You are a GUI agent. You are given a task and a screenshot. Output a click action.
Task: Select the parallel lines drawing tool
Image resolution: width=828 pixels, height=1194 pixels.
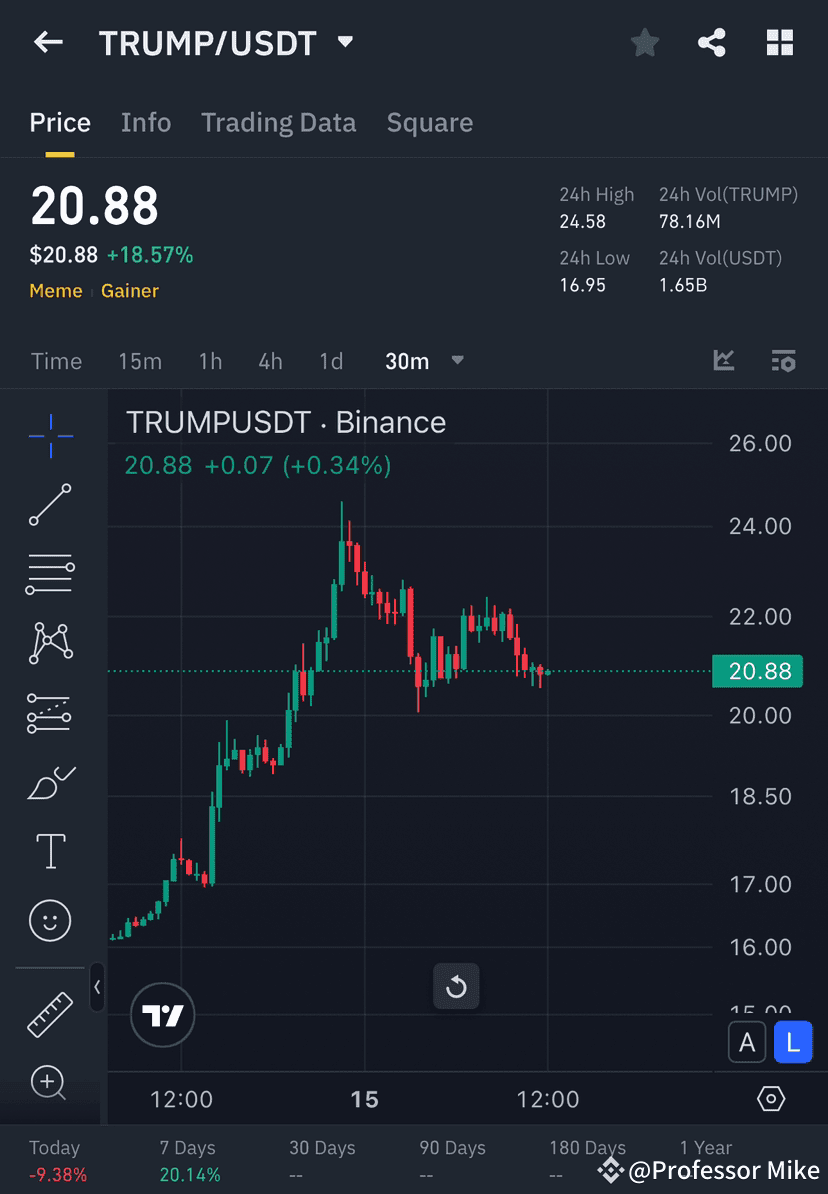tap(50, 574)
